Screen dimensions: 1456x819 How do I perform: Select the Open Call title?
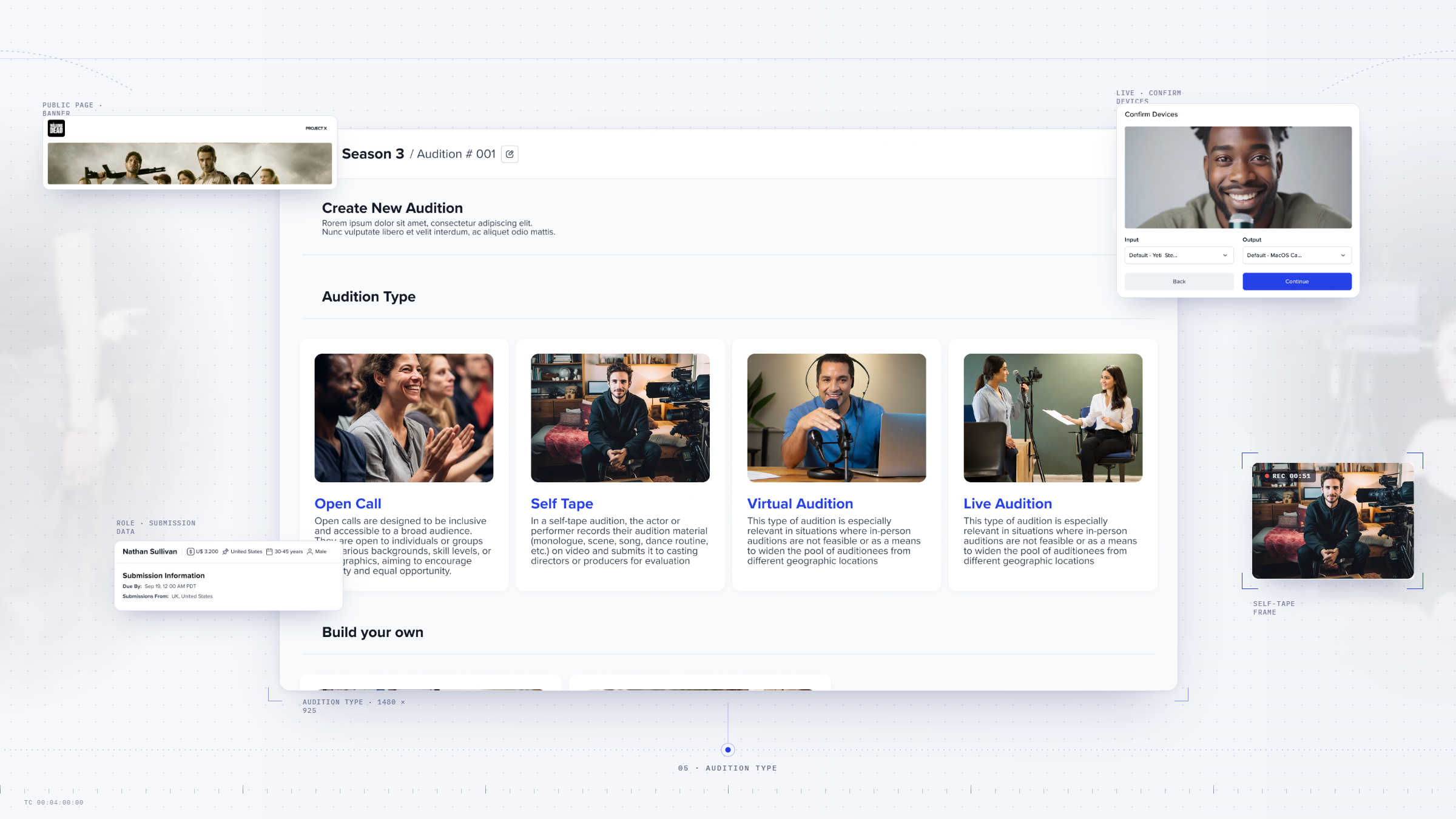click(x=348, y=504)
